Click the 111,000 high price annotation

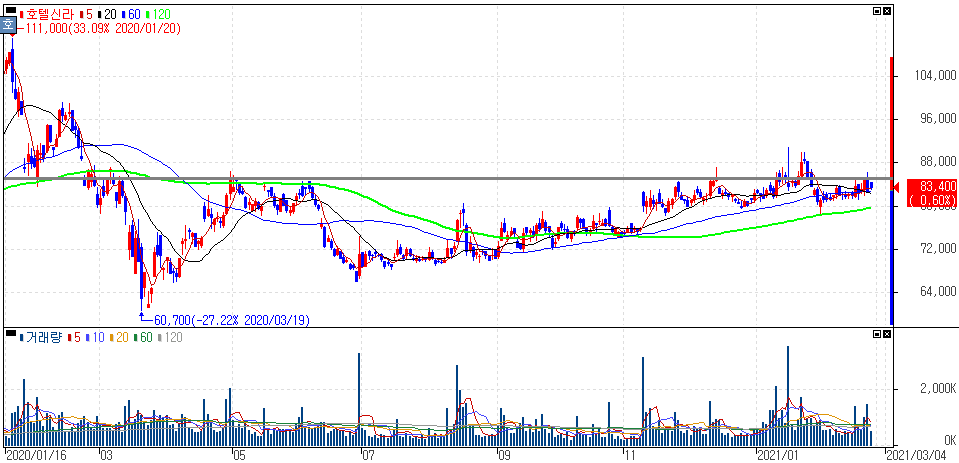pos(102,29)
